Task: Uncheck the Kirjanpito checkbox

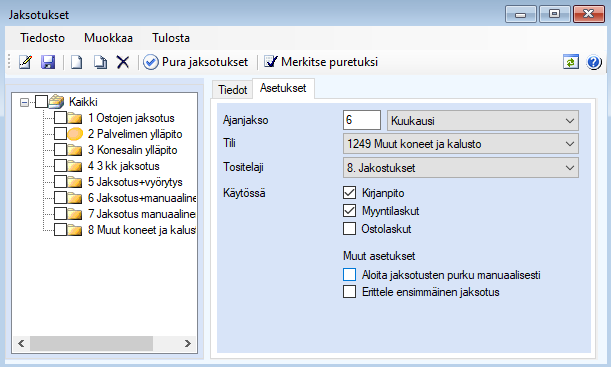Action: point(350,193)
